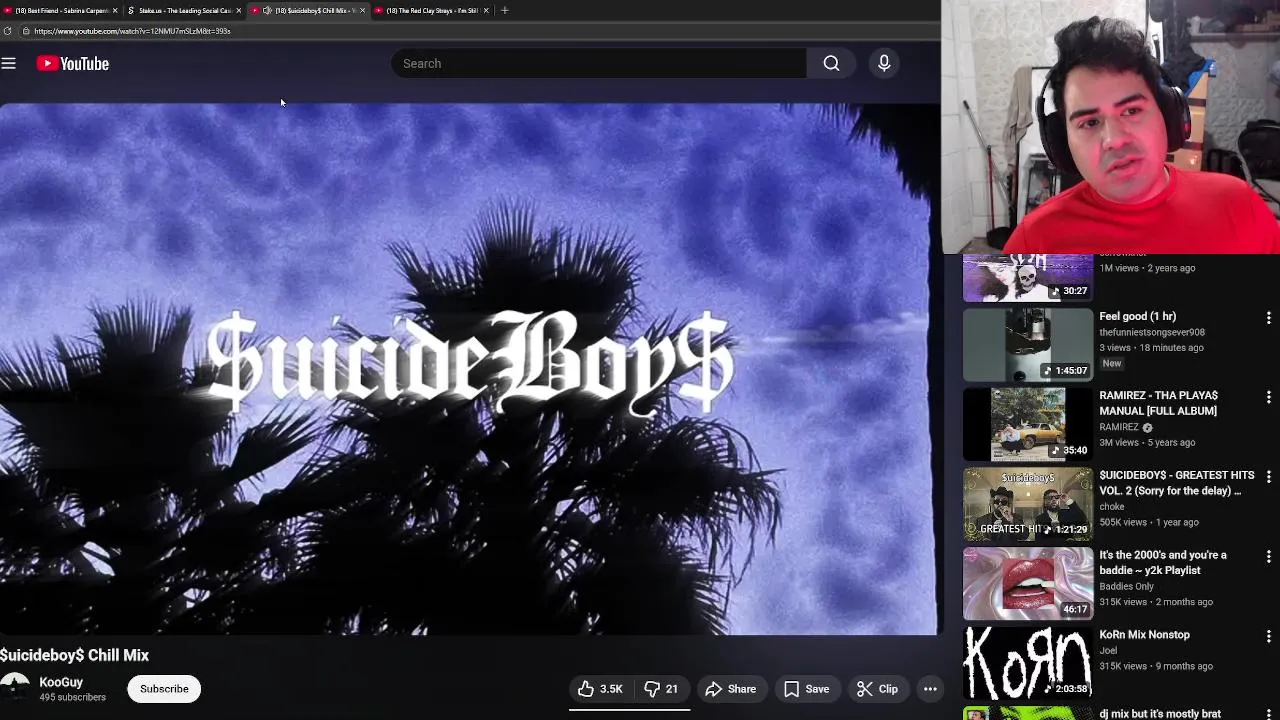1280x720 pixels.
Task: Open KooGuy channel name link
Action: (x=61, y=682)
